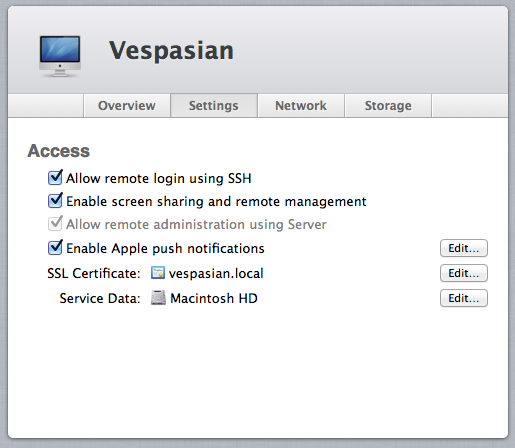
Task: Click the Macintosh HD volume label
Action: tap(214, 298)
